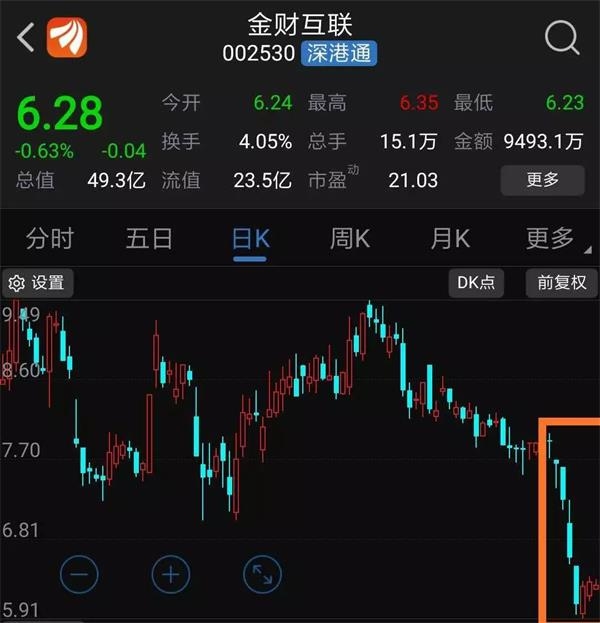The width and height of the screenshot is (600, 623).
Task: Switch to the 周K tab
Action: coord(350,239)
